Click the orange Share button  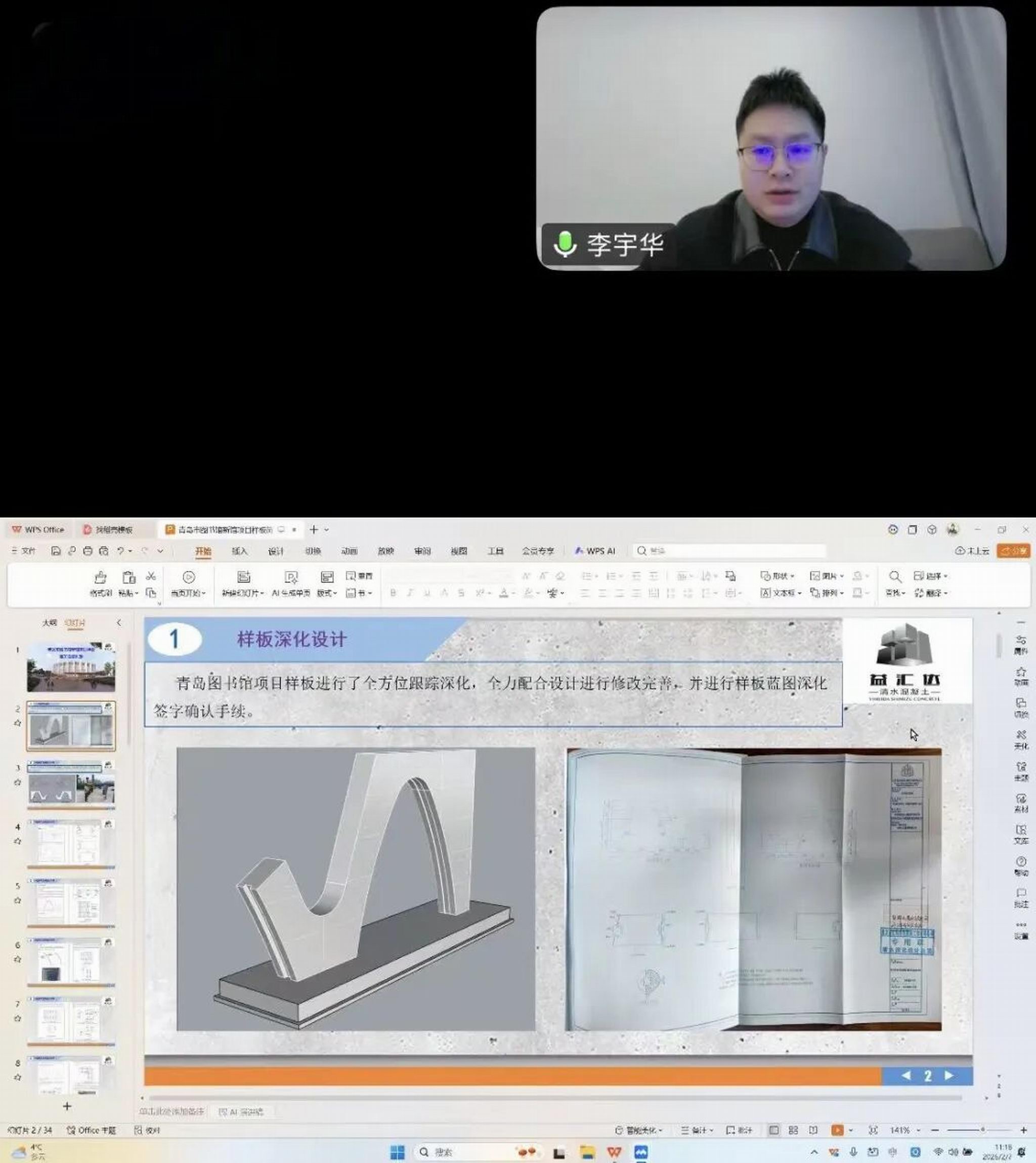1014,551
